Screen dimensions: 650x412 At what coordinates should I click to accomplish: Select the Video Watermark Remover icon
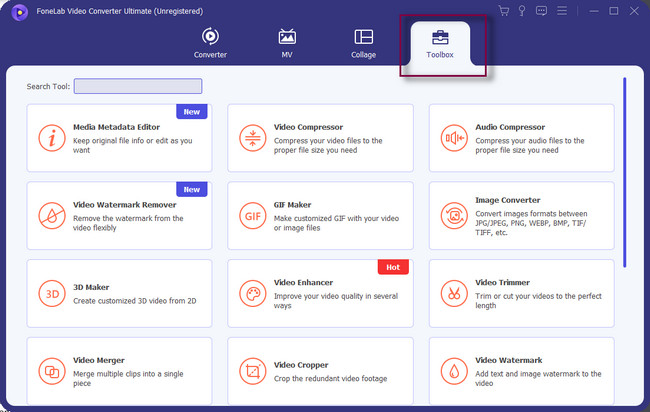51,216
